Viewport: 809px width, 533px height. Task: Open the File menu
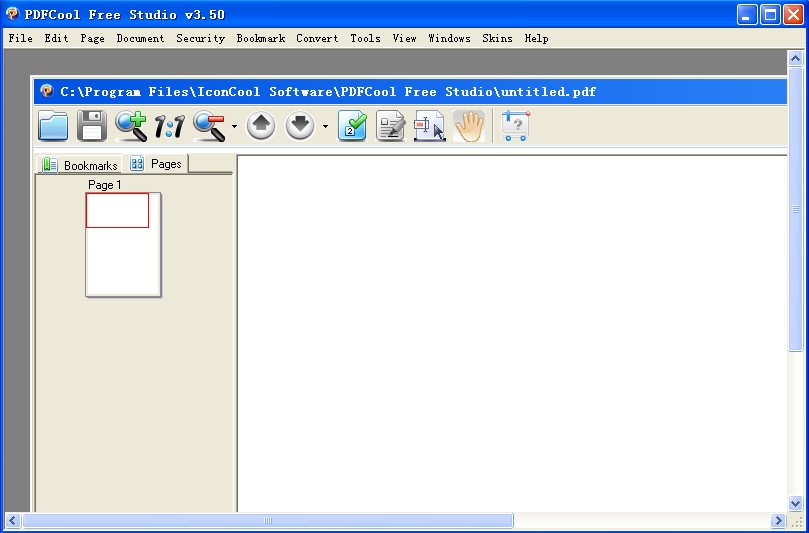click(21, 38)
